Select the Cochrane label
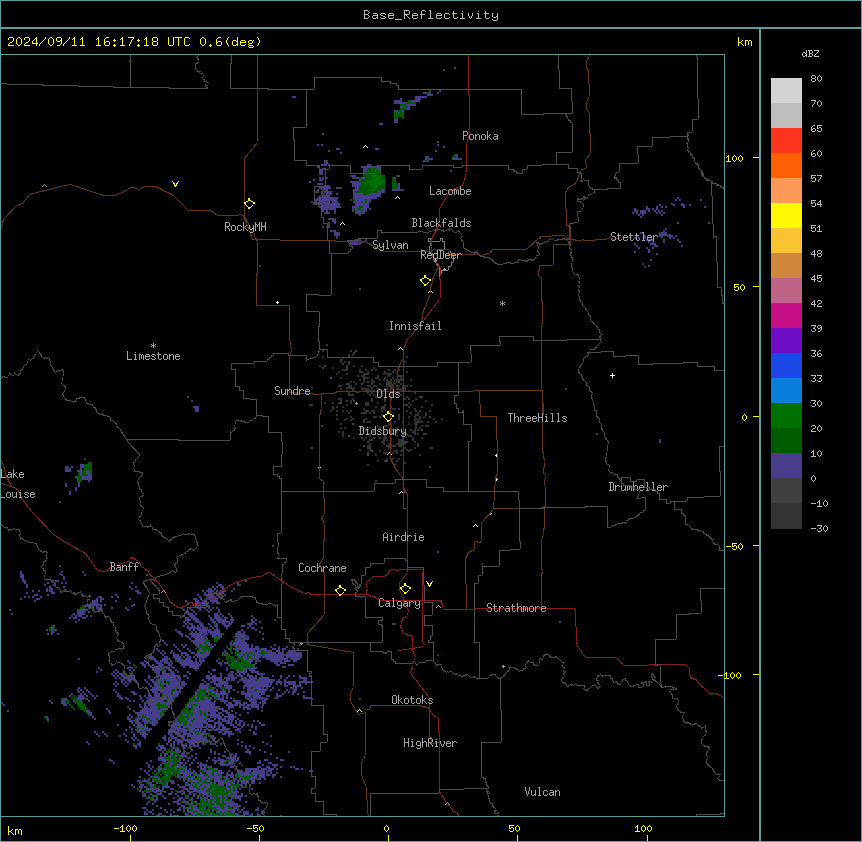Image resolution: width=862 pixels, height=842 pixels. point(322,568)
